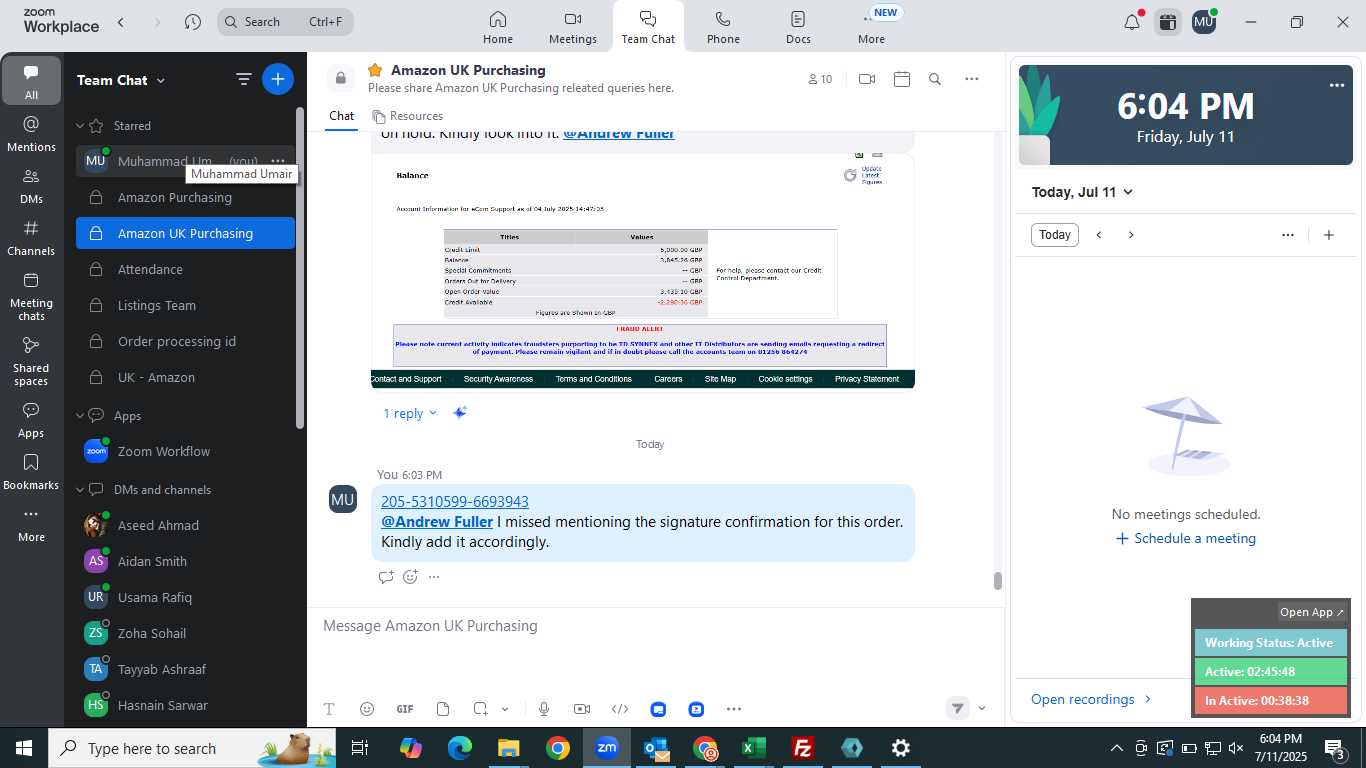The width and height of the screenshot is (1366, 768).
Task: Open Apps in the left sidebar
Action: [31, 420]
